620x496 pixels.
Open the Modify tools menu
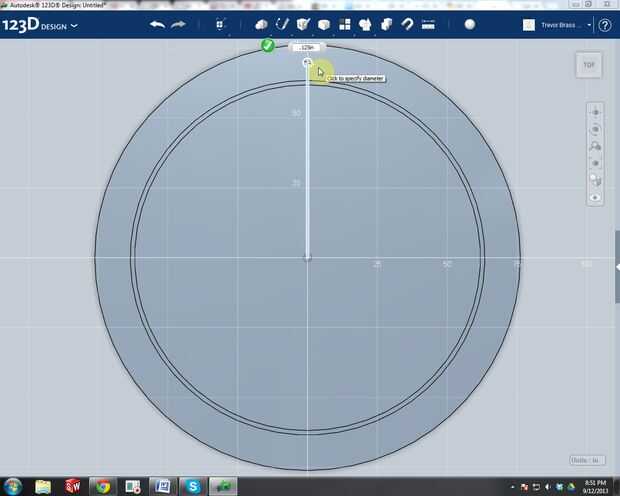(x=324, y=25)
